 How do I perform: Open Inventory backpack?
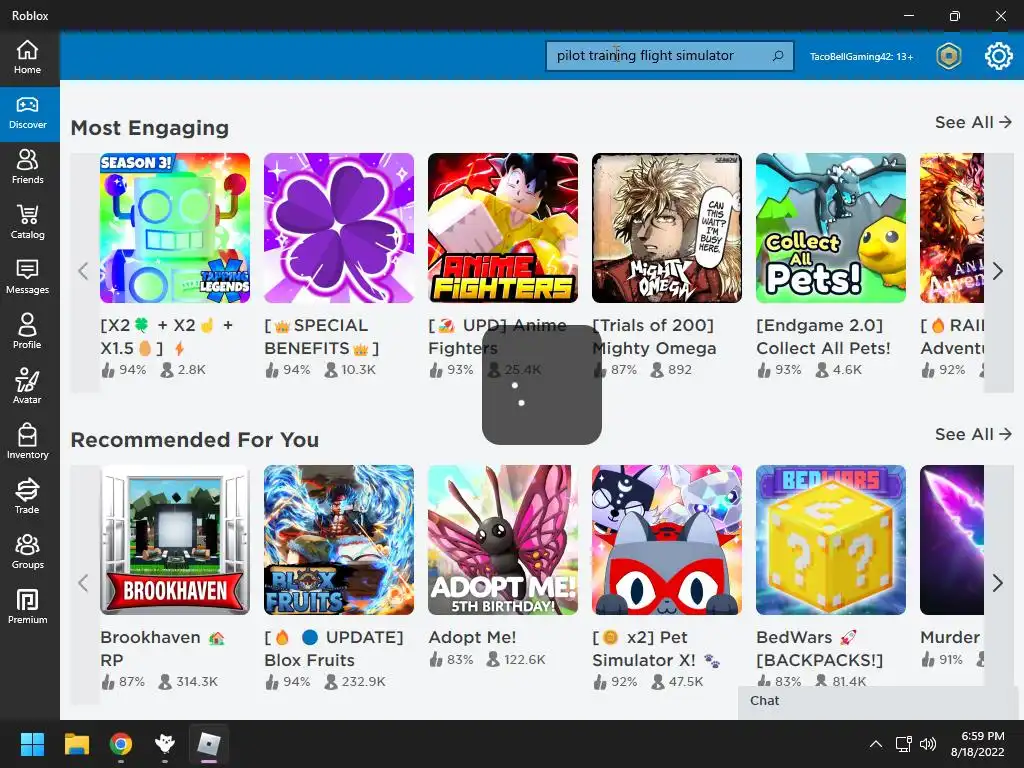tap(27, 442)
